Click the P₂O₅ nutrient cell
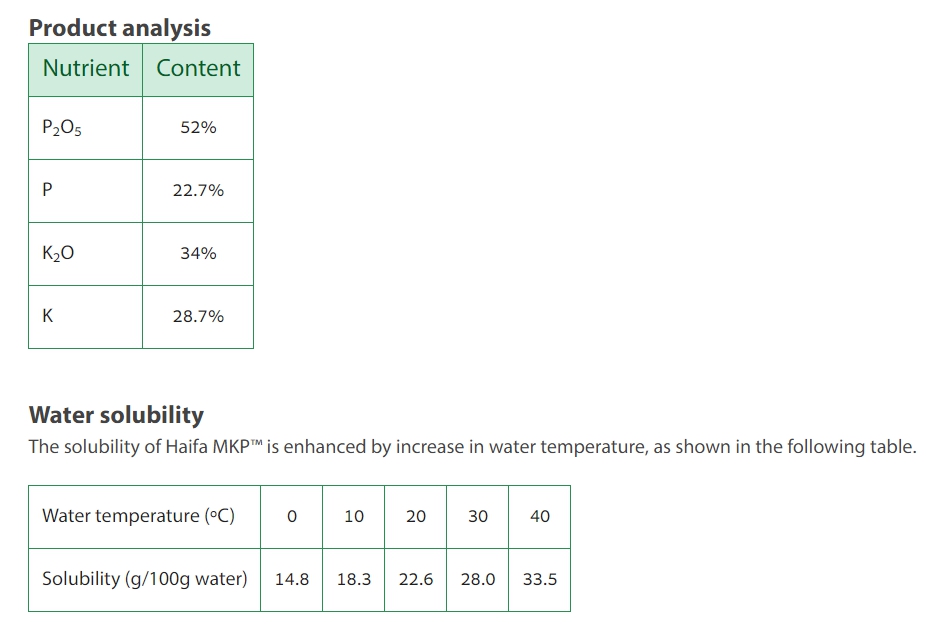 (62, 128)
